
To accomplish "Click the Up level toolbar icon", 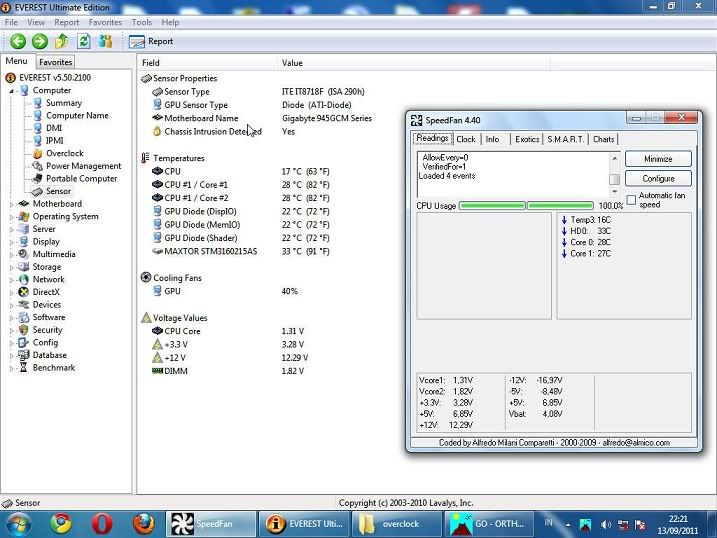I will (x=62, y=42).
